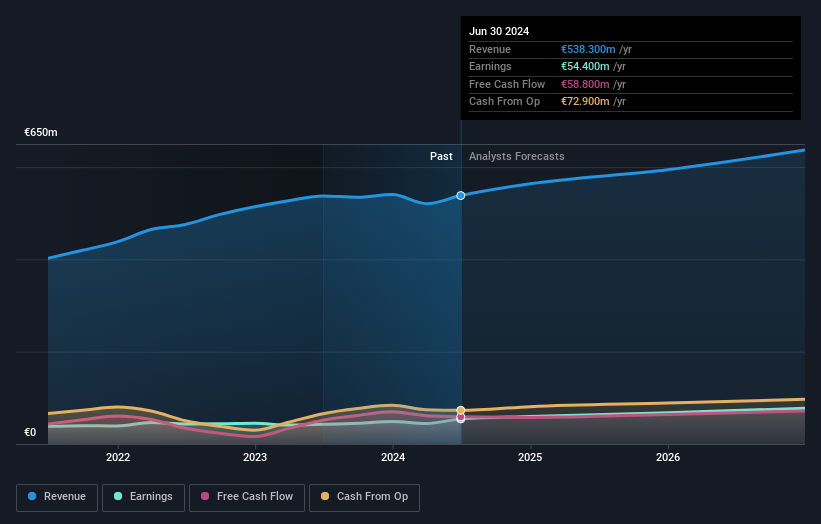Click the pink Free Cash Flow legend dot

click(205, 496)
